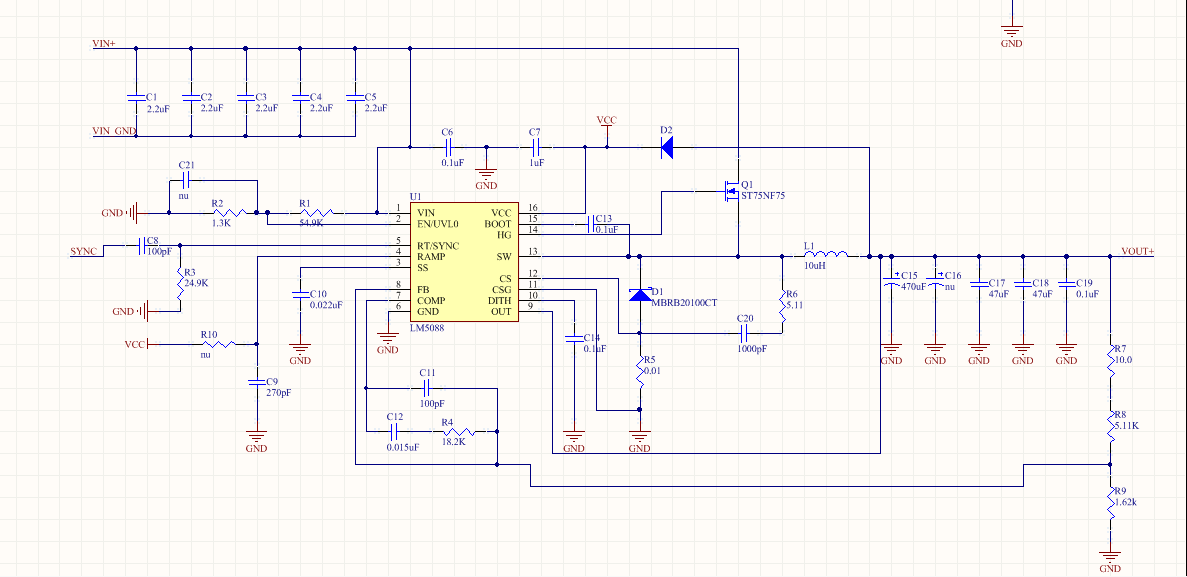Click the Q1 ST75NF75 MOSFET symbol
Viewport: 1187px width, 577px height.
[730, 191]
